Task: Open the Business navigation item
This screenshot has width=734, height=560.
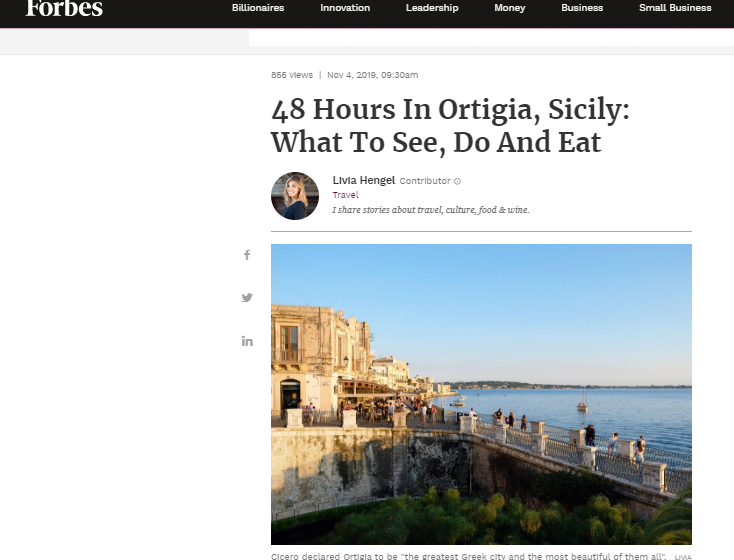Action: [582, 8]
